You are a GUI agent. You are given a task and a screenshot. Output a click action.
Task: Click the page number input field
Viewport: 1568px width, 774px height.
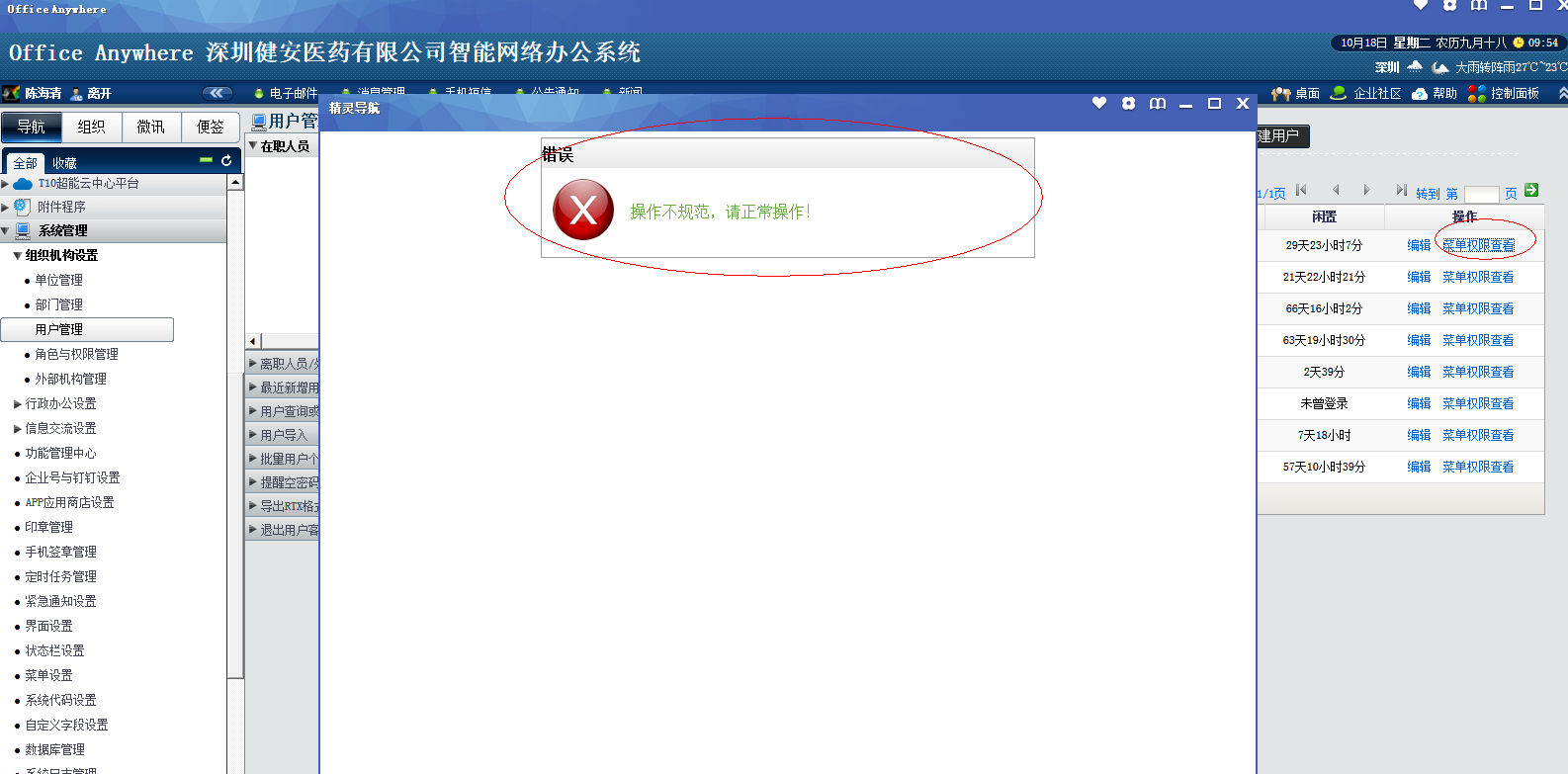(1481, 194)
